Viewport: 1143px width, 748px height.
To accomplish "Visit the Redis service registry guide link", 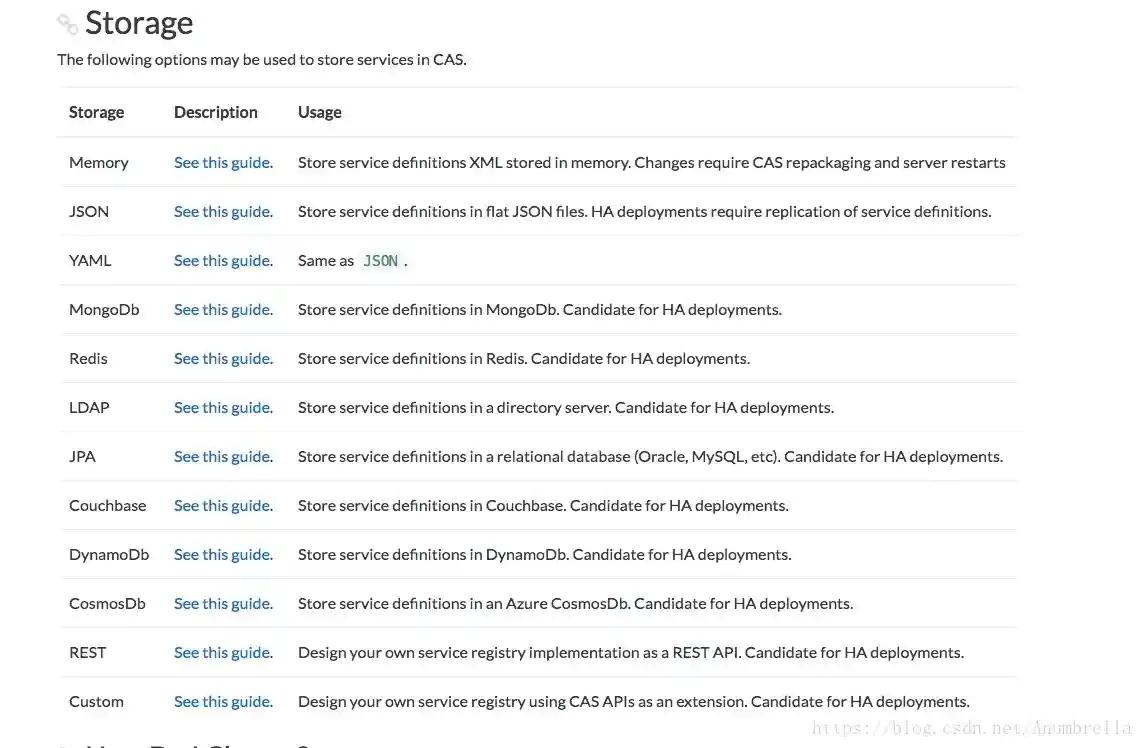I will (222, 358).
